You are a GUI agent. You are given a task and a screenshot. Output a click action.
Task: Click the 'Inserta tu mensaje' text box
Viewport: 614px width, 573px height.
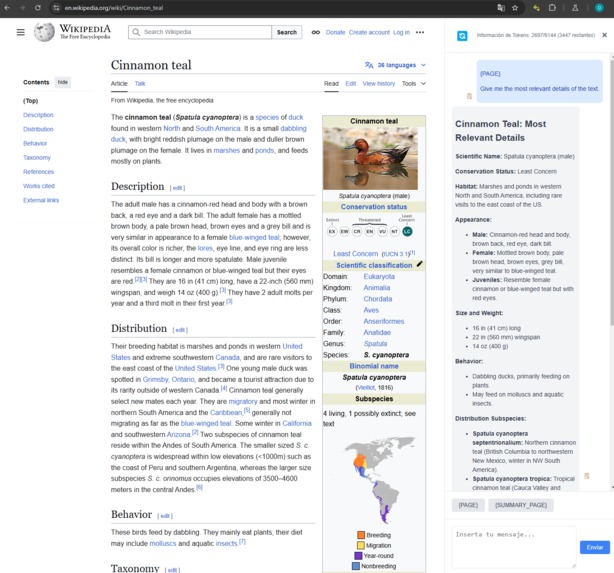[514, 547]
